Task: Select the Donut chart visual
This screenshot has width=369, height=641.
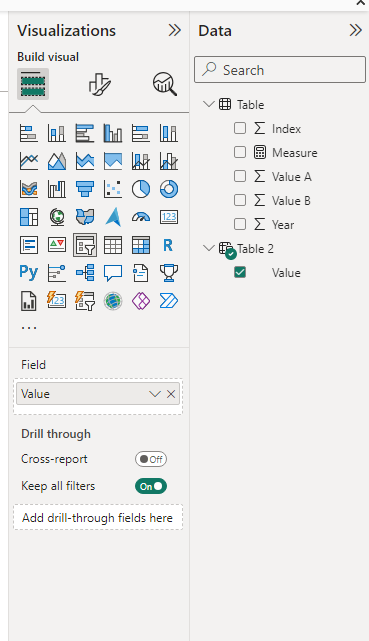Action: (x=169, y=189)
